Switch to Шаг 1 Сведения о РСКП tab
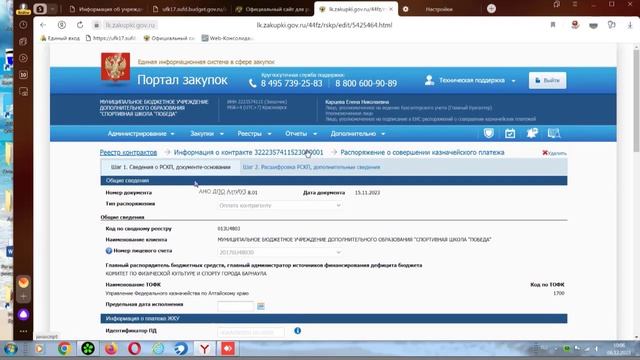Image resolution: width=640 pixels, height=360 pixels. tap(171, 167)
